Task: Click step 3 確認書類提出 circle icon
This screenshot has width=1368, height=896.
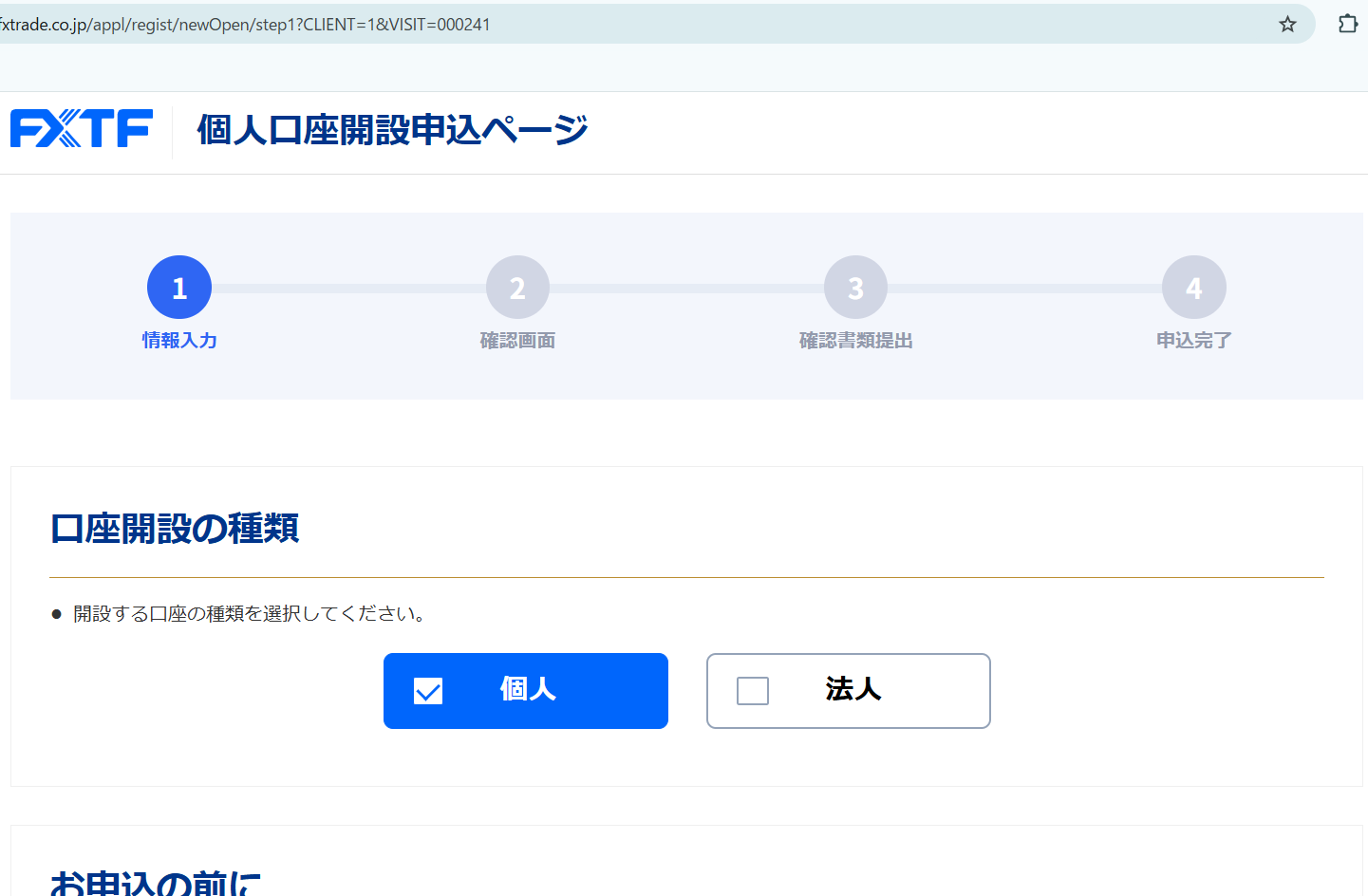Action: point(854,286)
